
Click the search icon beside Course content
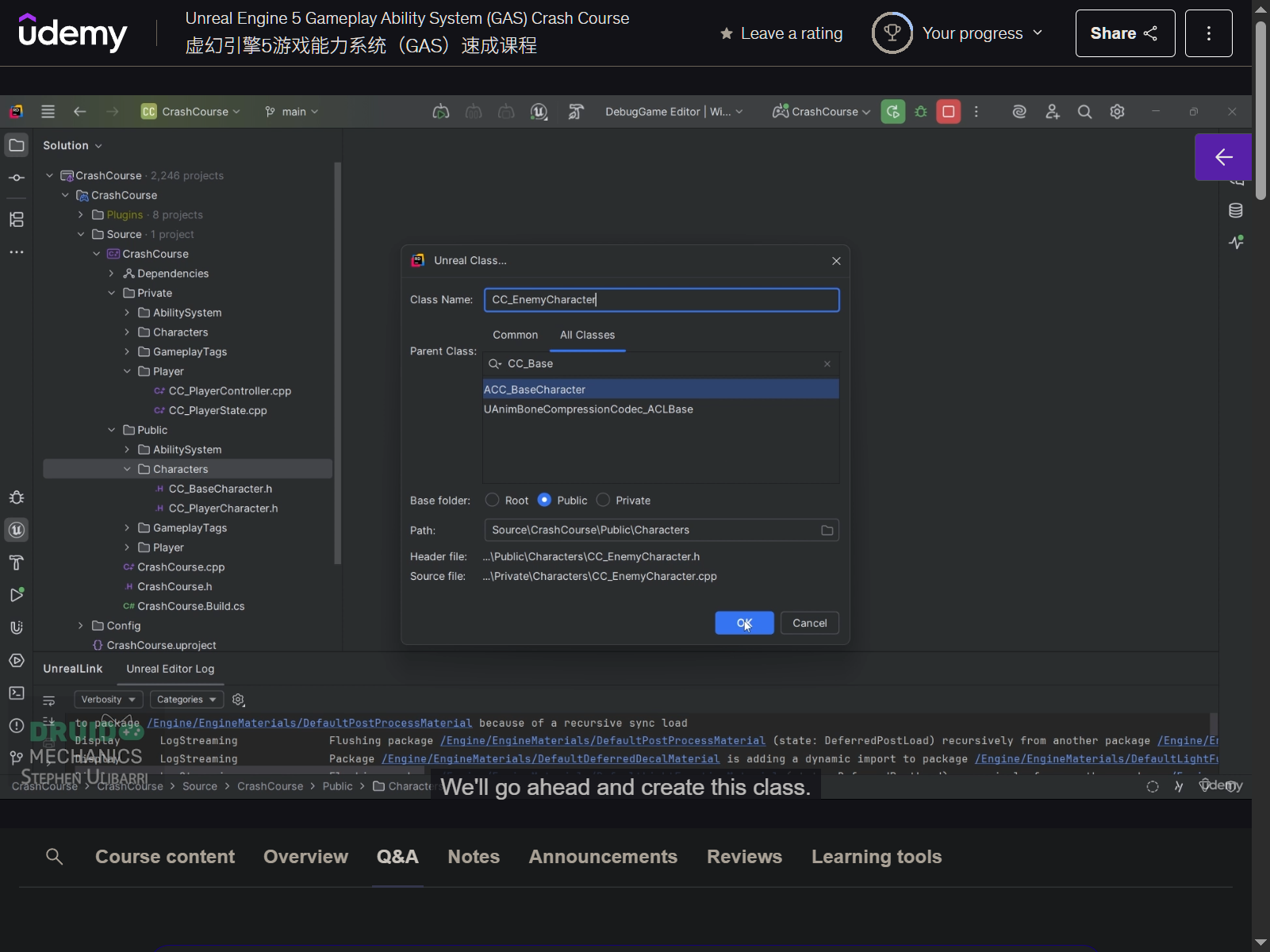click(55, 856)
